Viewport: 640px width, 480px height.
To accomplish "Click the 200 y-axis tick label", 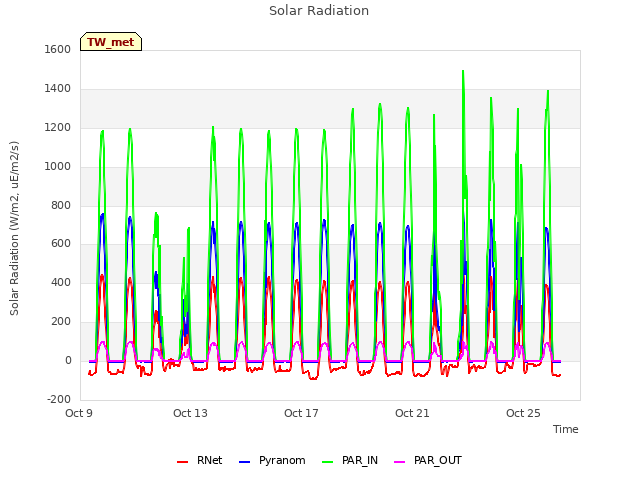I will 61,321.
